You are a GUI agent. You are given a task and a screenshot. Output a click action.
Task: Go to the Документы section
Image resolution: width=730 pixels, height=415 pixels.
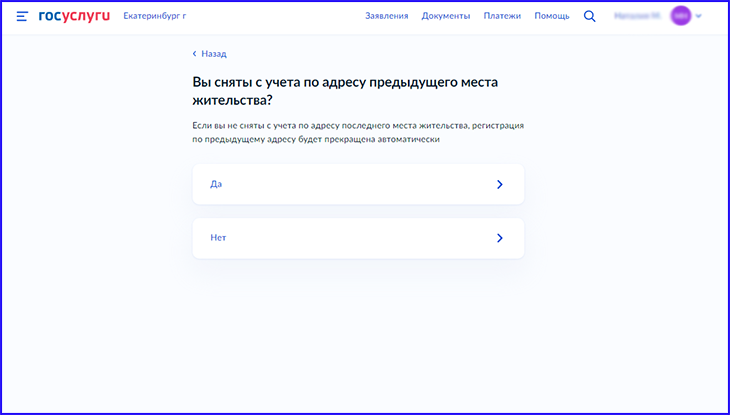(445, 17)
